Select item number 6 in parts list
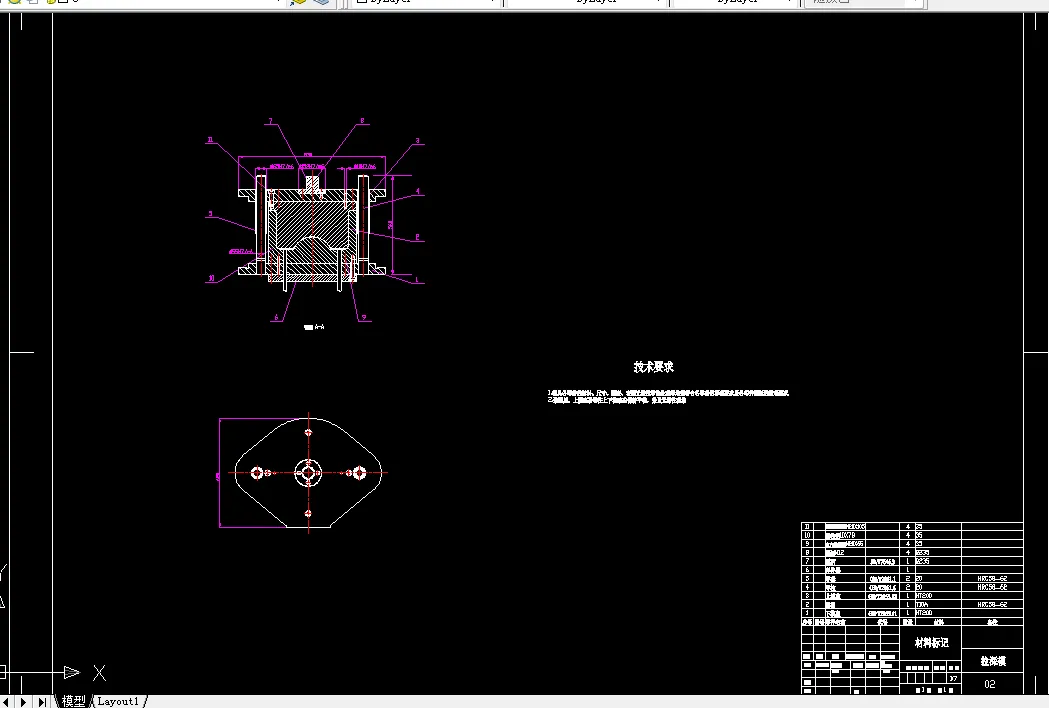 807,570
